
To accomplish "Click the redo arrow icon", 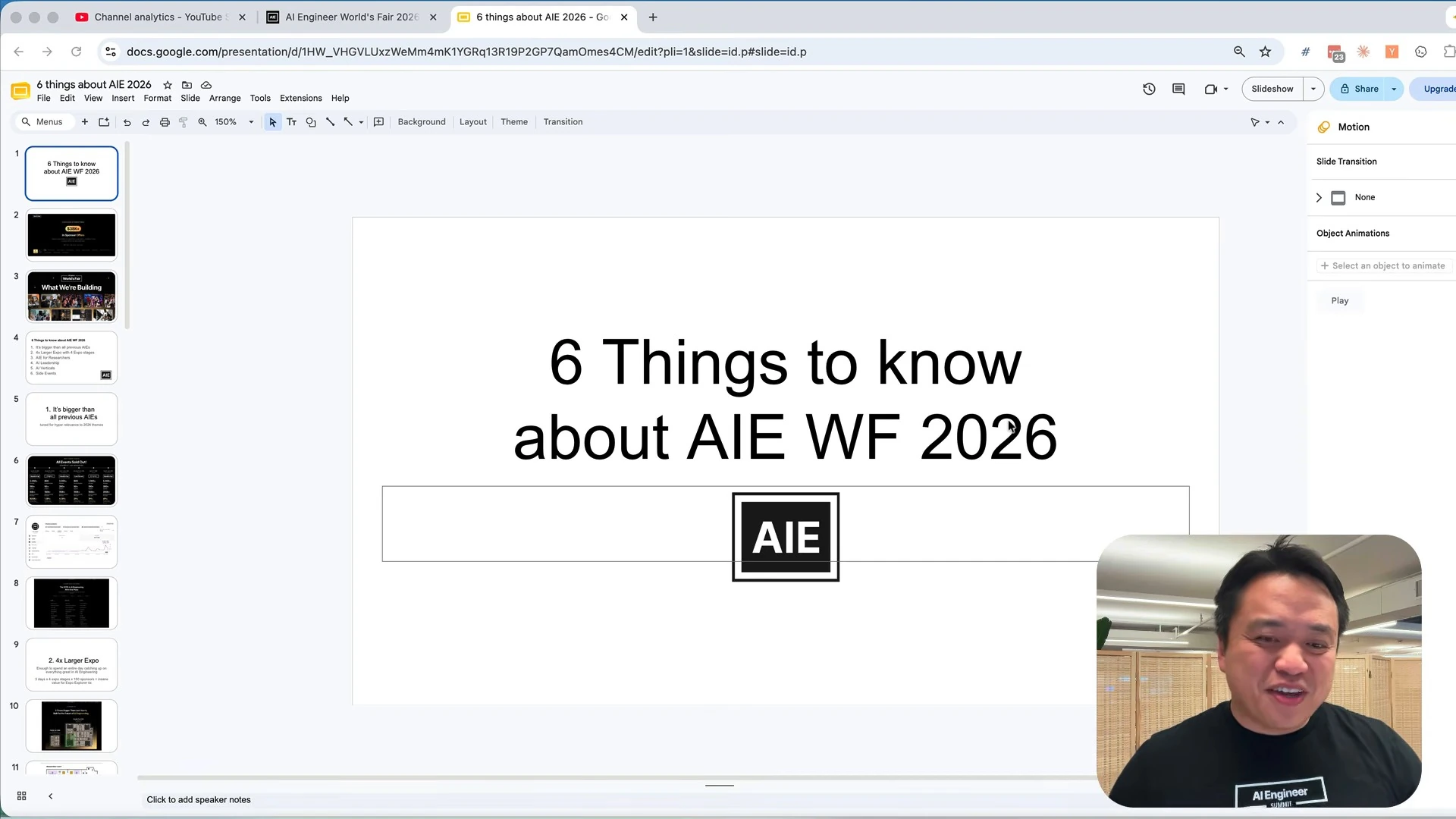I will (x=146, y=122).
